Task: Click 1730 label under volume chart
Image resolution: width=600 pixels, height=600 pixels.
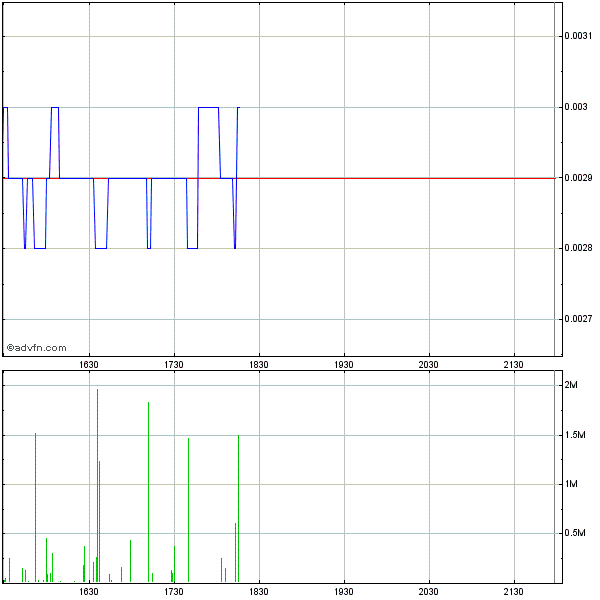Action: pos(174,592)
